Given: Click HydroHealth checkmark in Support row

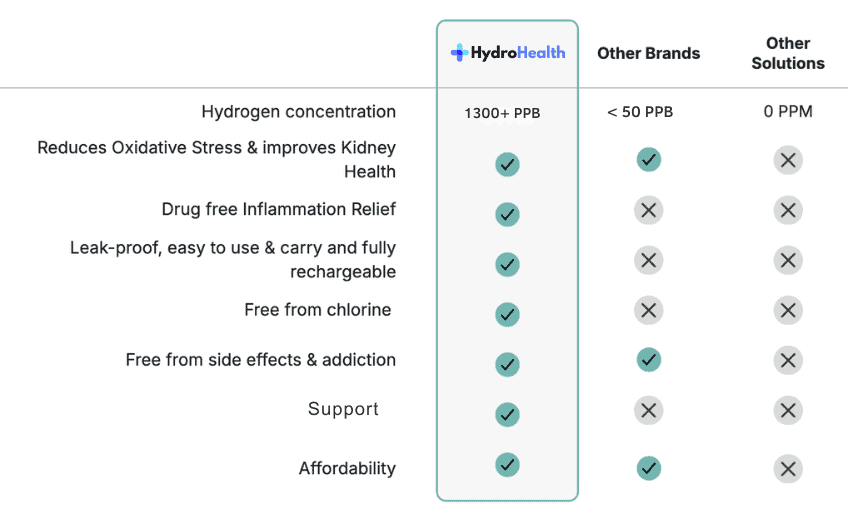Looking at the screenshot, I should click(507, 414).
